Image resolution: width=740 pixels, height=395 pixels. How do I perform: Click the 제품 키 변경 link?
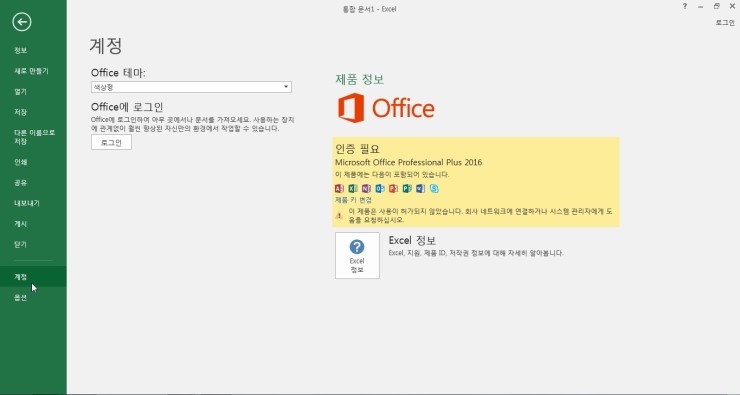click(353, 200)
